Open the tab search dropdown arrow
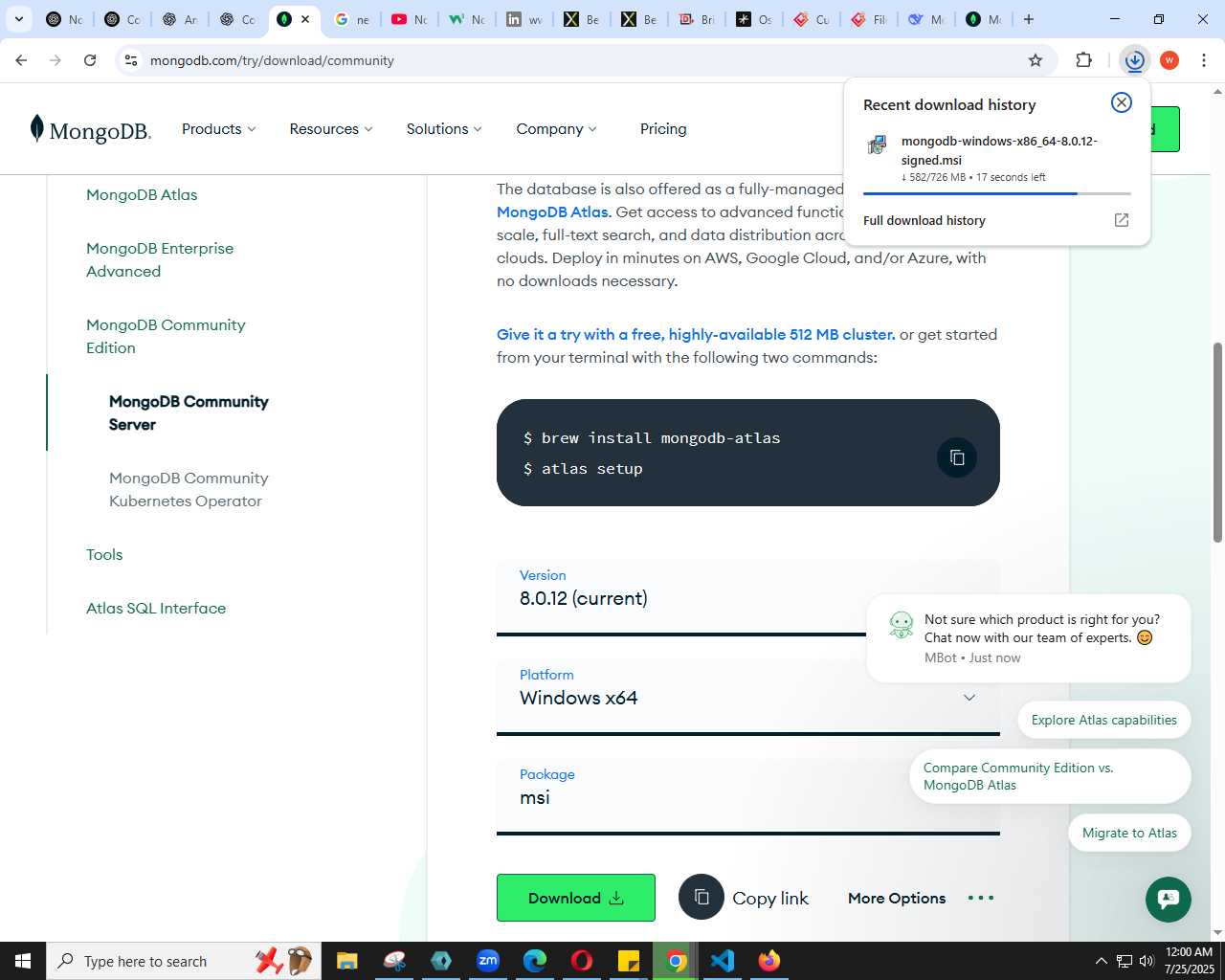Viewport: 1225px width, 980px height. coord(19,19)
